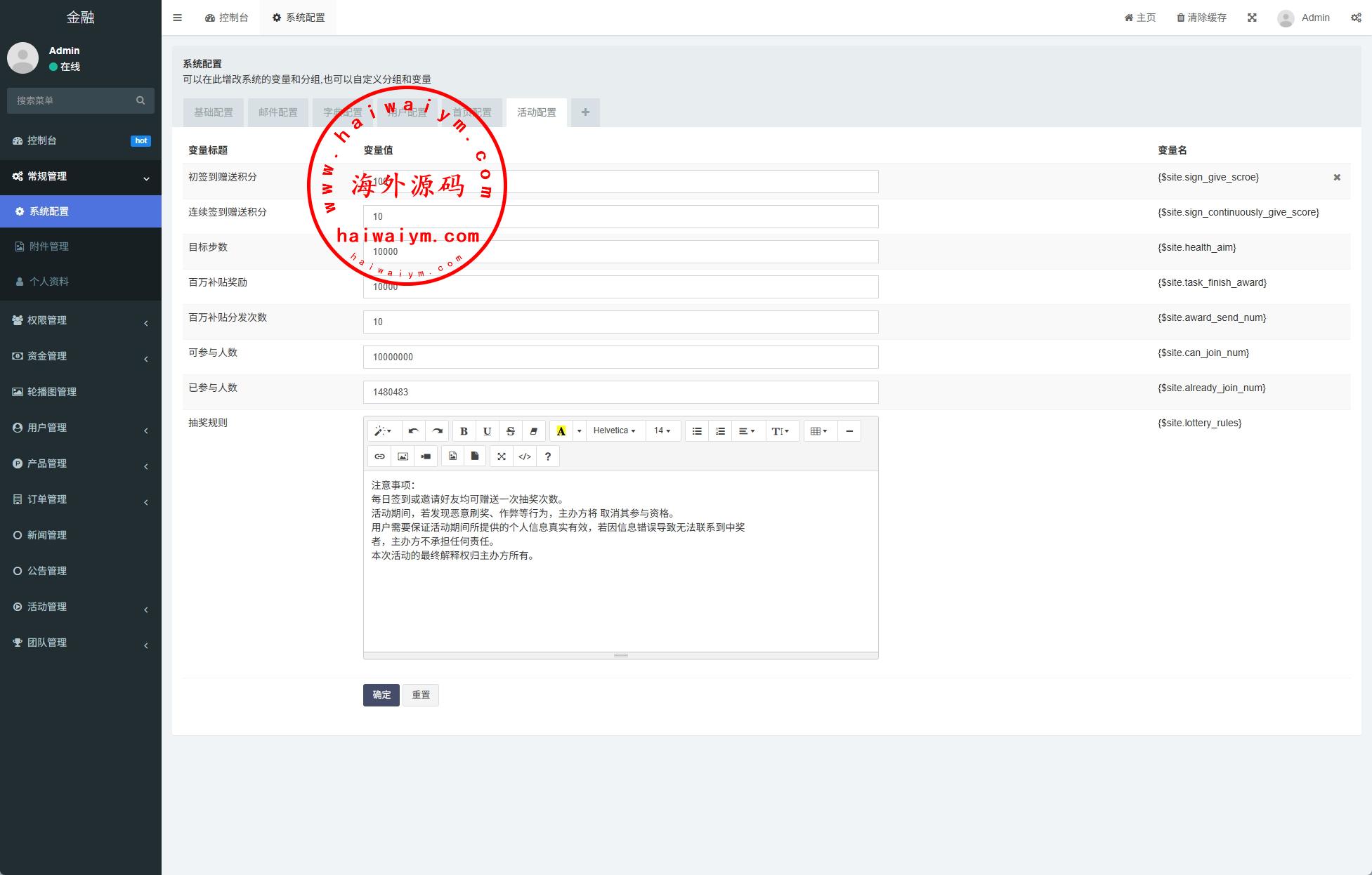Click the 确定 submit button
The image size is (1372, 875).
[x=381, y=695]
